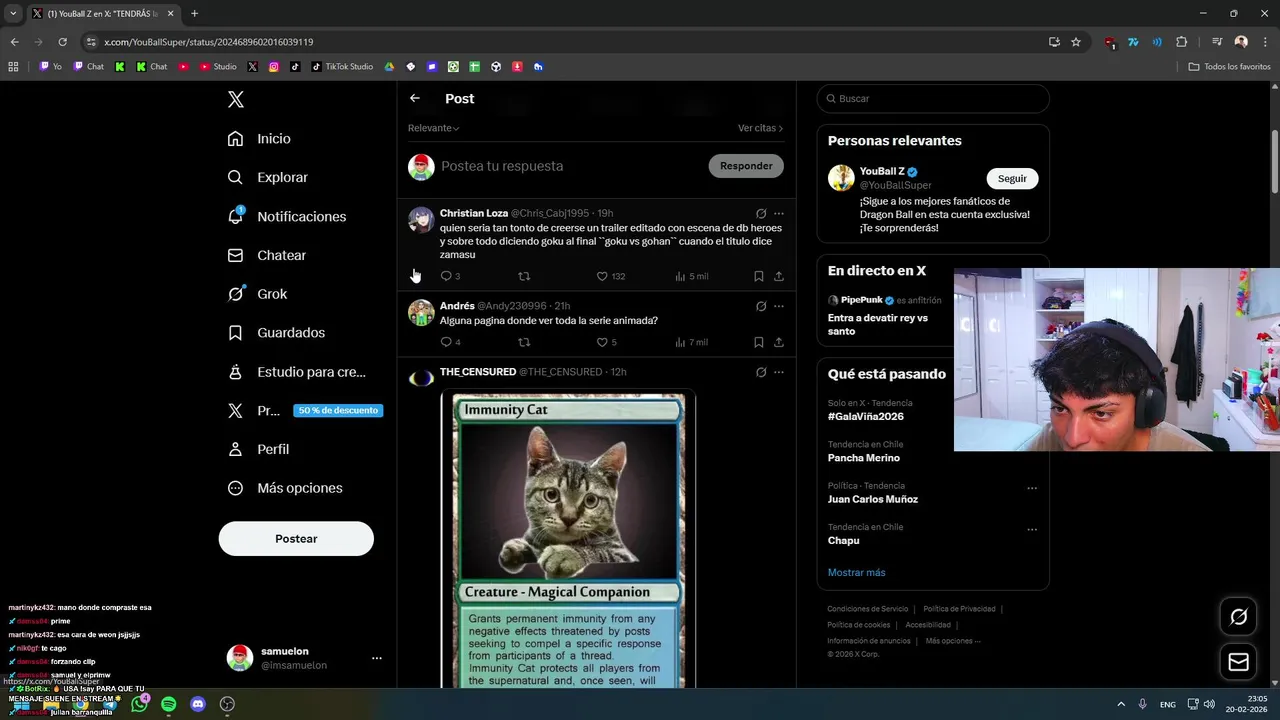Repost Christian Loza's comment
The image size is (1280, 720).
(524, 276)
